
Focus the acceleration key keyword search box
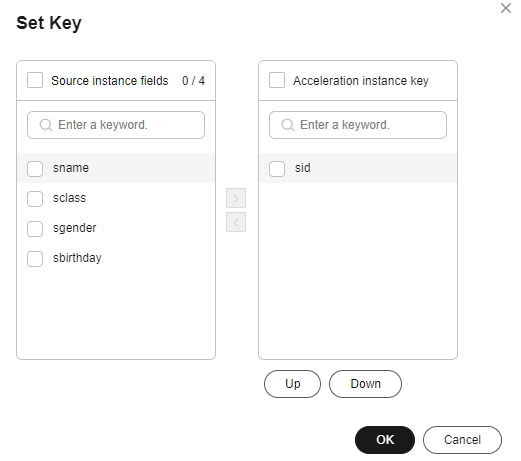358,125
